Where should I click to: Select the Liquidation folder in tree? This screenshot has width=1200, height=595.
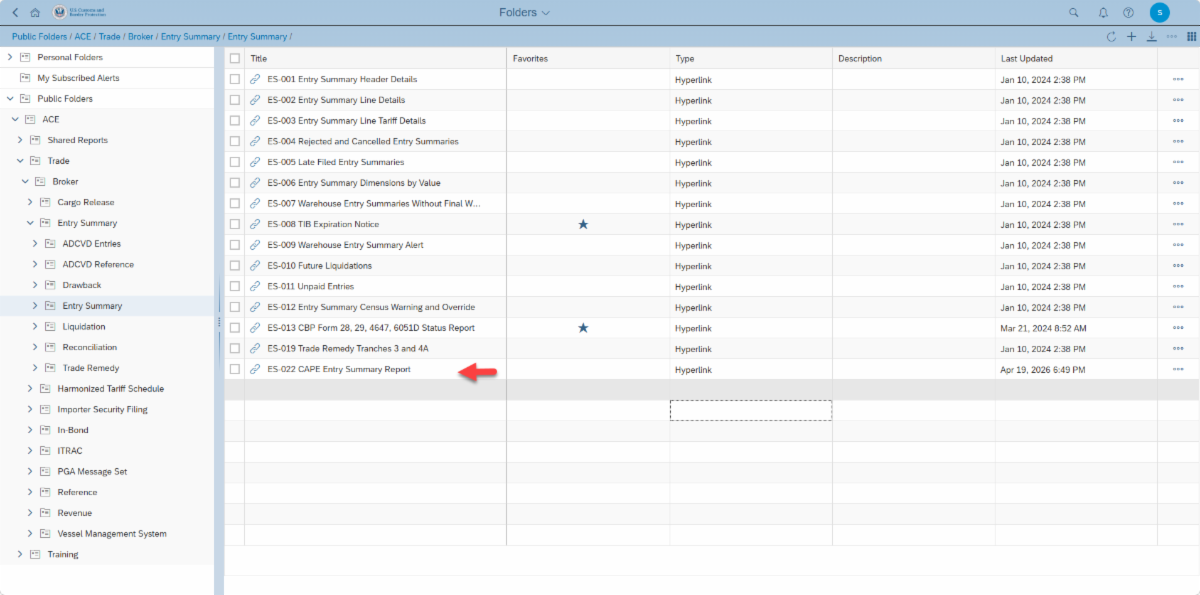tap(83, 327)
